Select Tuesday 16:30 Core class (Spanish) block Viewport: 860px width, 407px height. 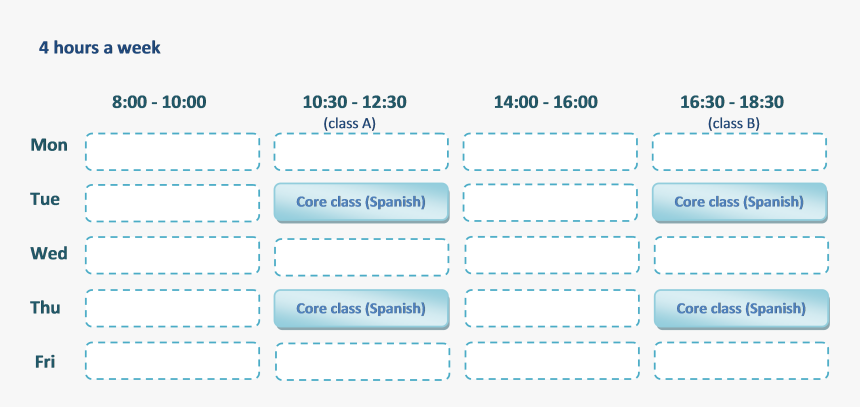(x=739, y=202)
